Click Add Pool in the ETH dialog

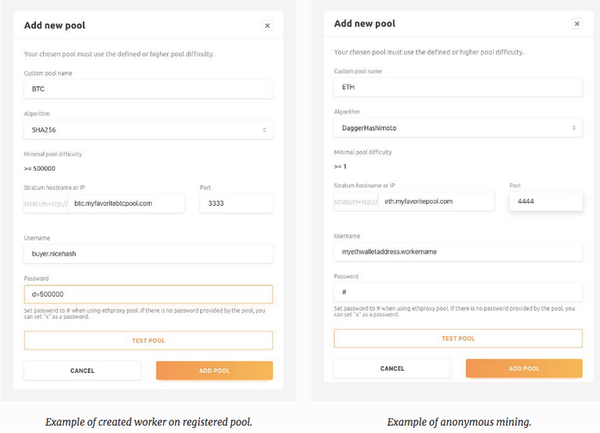pyautogui.click(x=524, y=368)
